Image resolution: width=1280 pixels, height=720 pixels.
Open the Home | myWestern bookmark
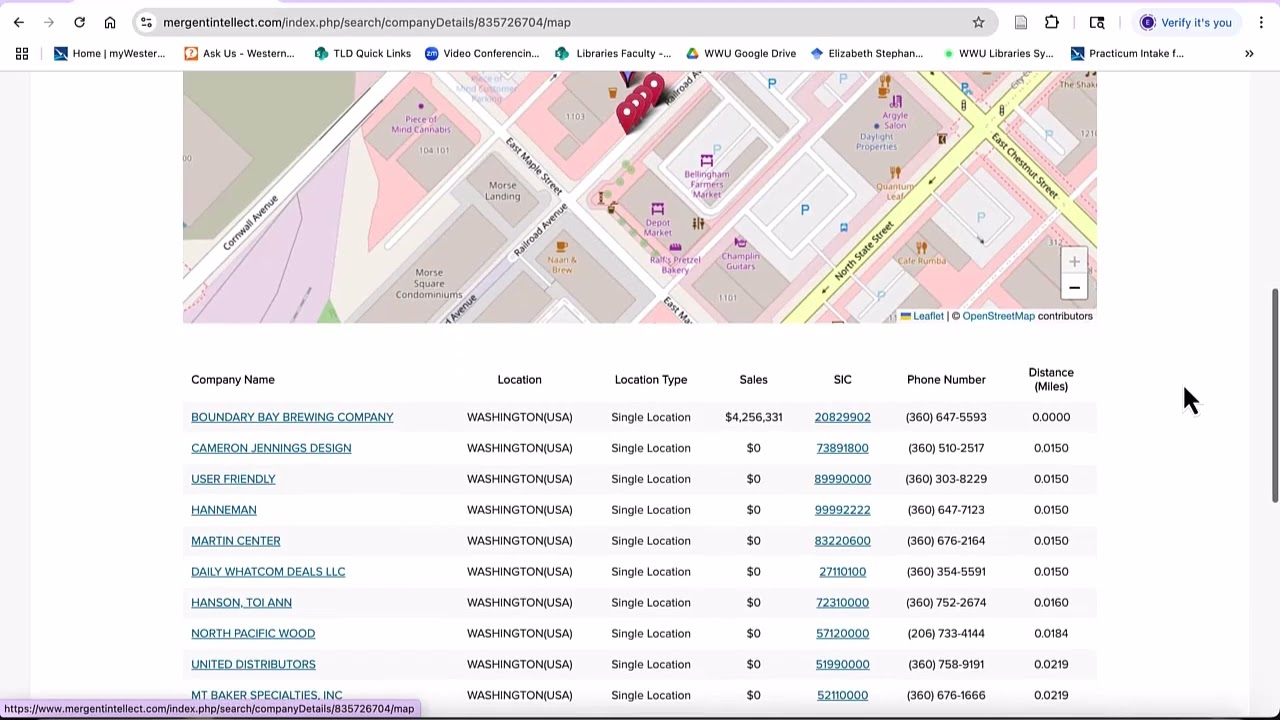[110, 54]
